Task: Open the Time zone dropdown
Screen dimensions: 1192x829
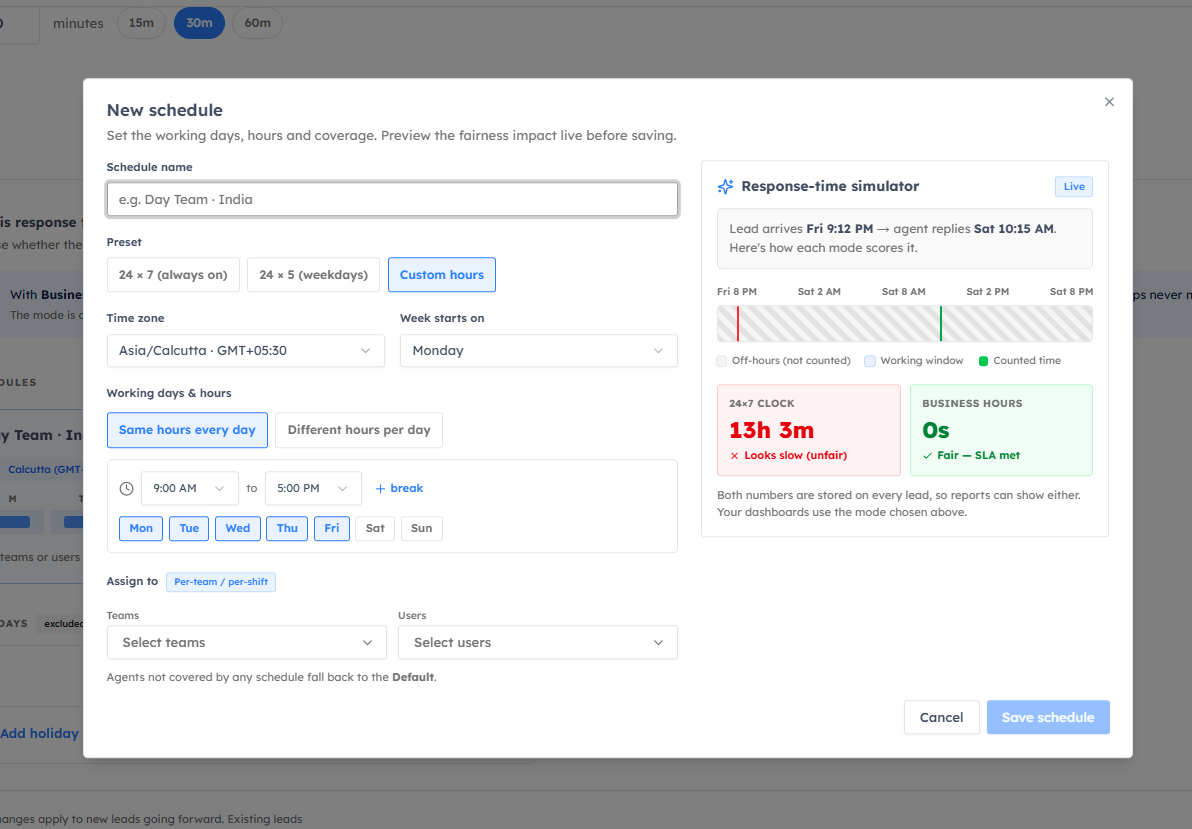Action: coord(246,351)
